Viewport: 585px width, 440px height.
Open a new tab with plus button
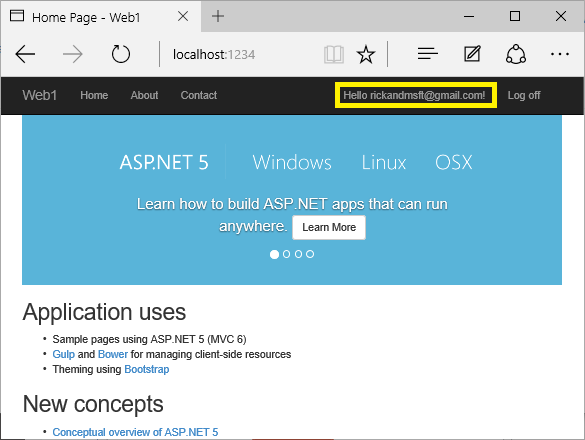[x=218, y=16]
